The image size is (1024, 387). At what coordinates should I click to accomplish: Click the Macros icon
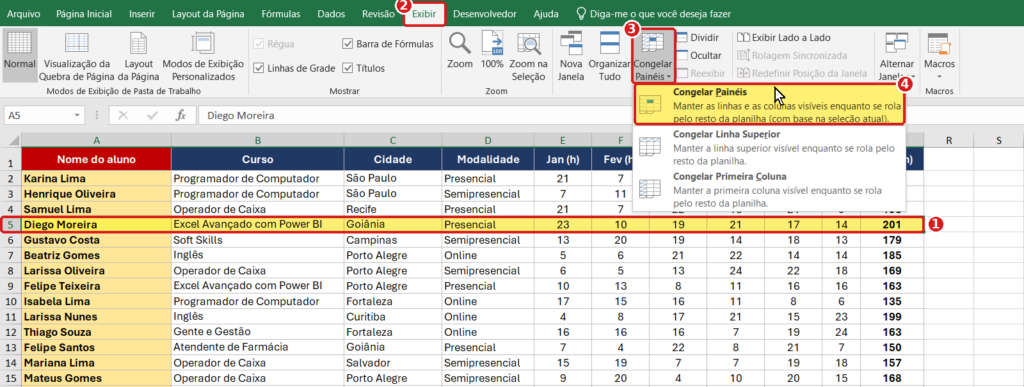pyautogui.click(x=939, y=42)
